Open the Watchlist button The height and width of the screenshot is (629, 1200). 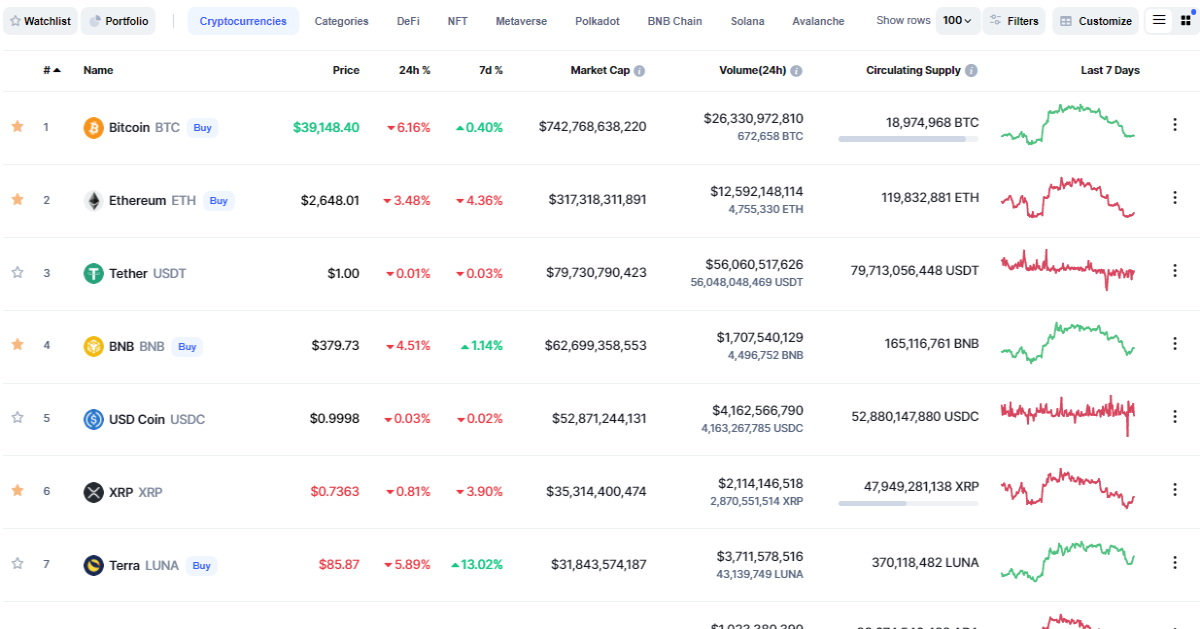coord(40,21)
